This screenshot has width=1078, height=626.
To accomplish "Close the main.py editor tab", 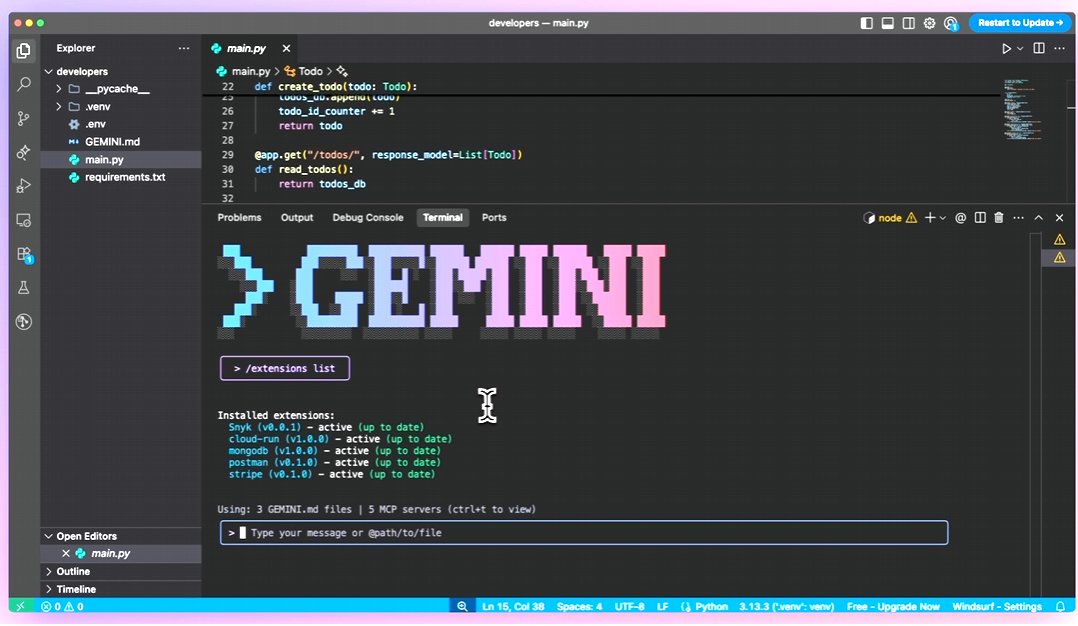I will tap(286, 48).
